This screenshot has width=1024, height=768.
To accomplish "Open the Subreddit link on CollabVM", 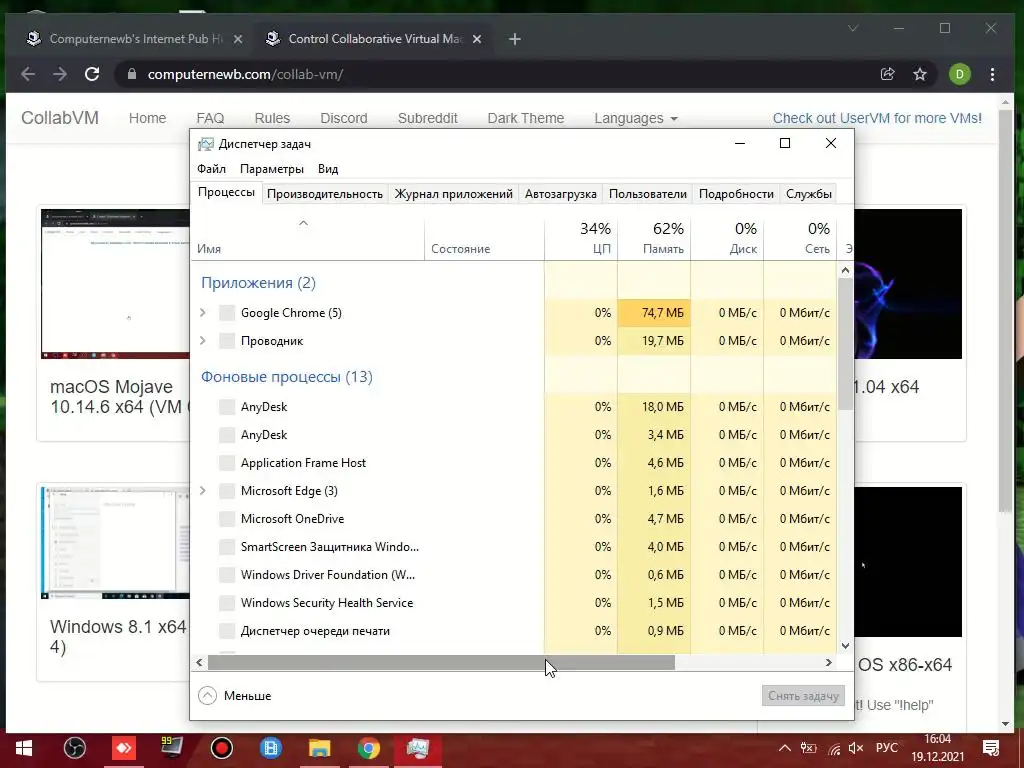I will (428, 118).
